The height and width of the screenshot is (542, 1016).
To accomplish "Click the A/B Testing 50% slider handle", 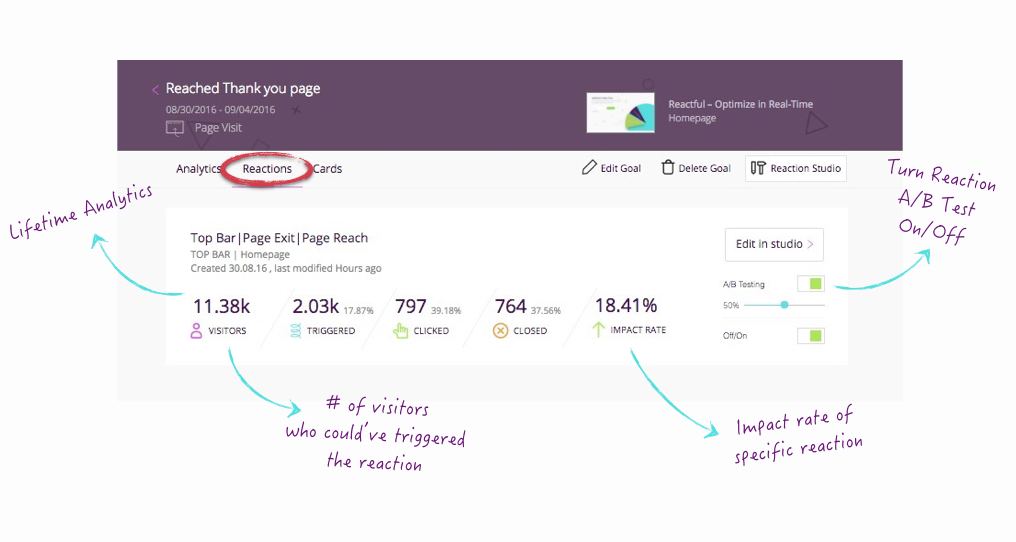I will pos(784,305).
